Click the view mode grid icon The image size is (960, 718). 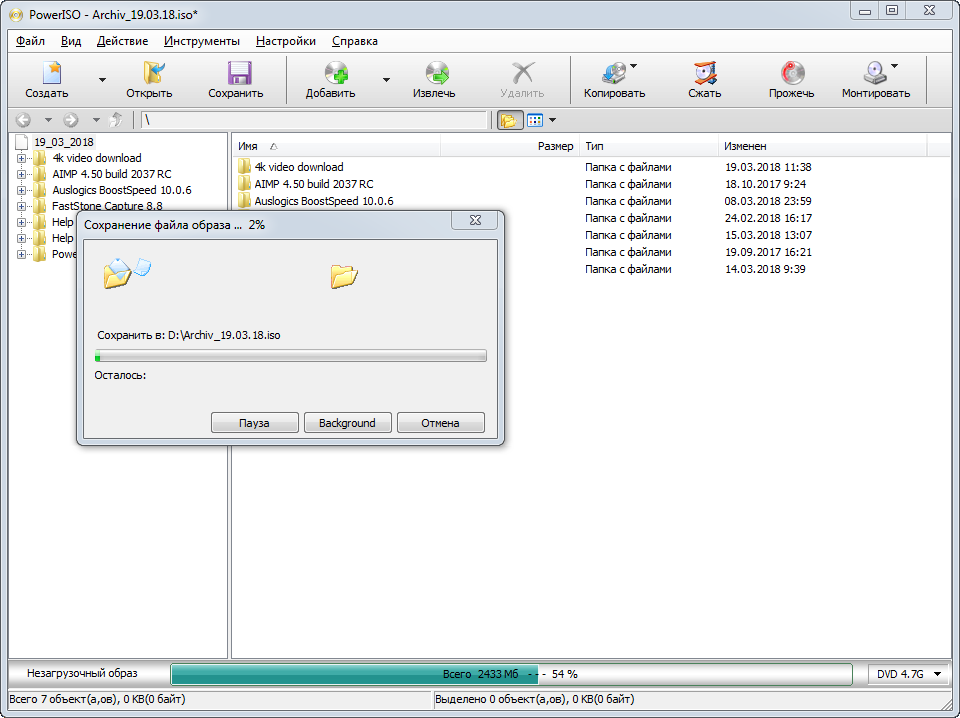[535, 120]
